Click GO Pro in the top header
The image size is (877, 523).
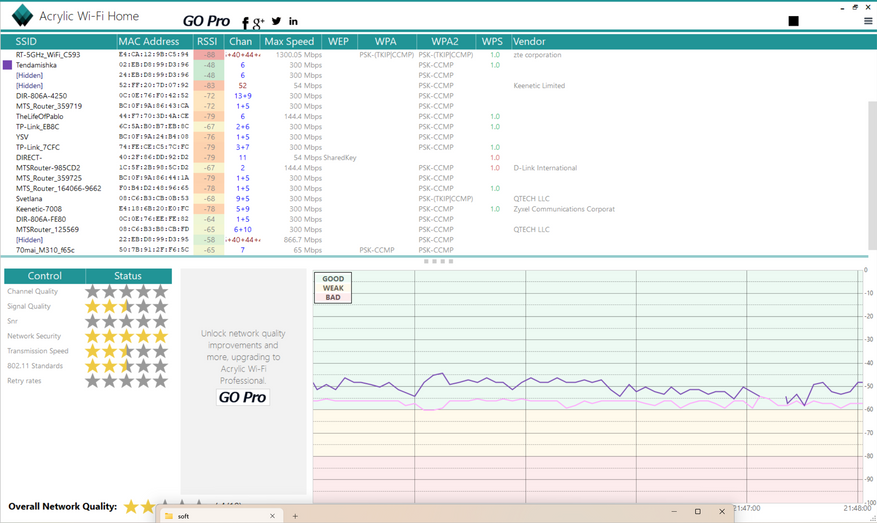click(206, 21)
